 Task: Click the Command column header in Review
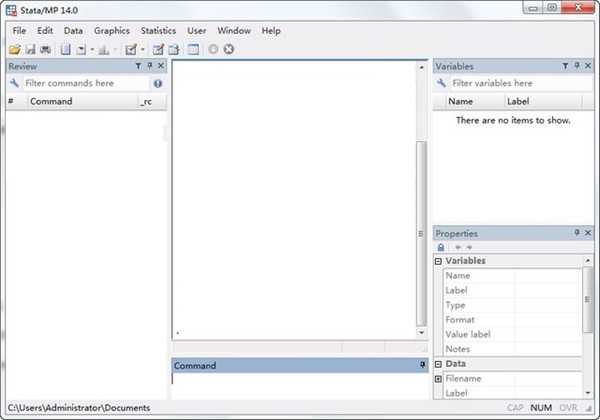[82, 102]
